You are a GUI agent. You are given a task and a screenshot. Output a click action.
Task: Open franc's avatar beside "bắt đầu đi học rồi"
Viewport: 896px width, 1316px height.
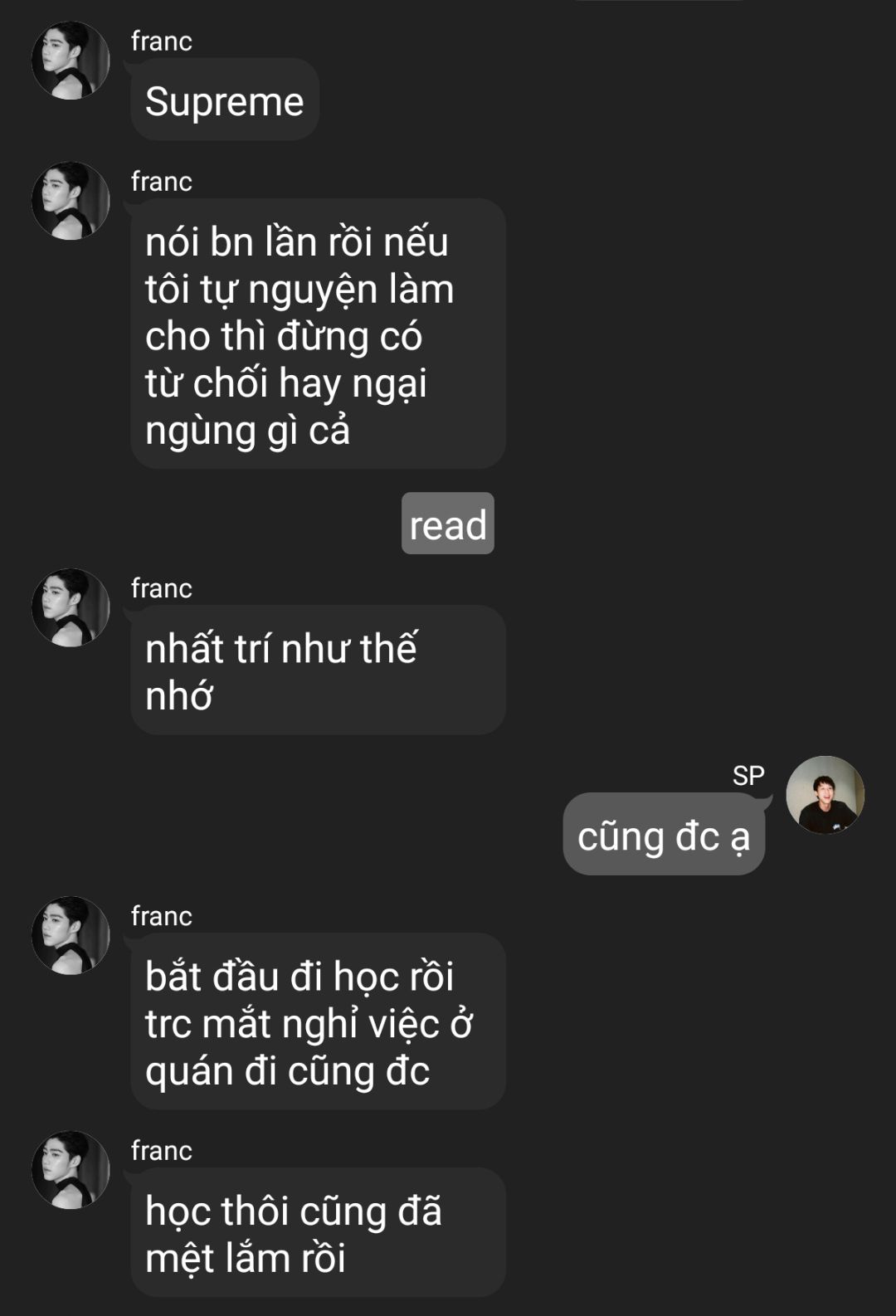[71, 935]
